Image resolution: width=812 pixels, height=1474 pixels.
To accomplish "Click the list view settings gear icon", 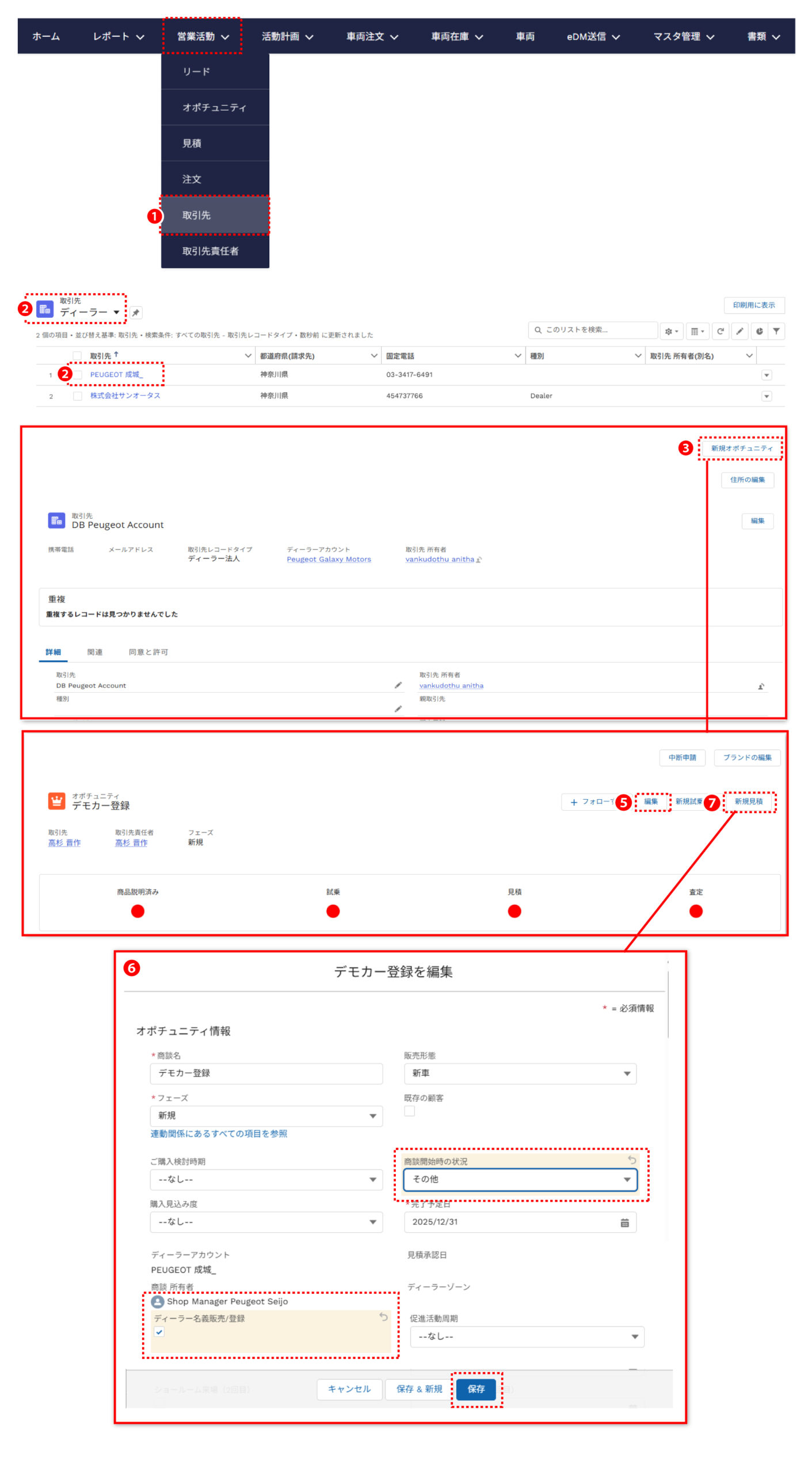I will [x=670, y=331].
